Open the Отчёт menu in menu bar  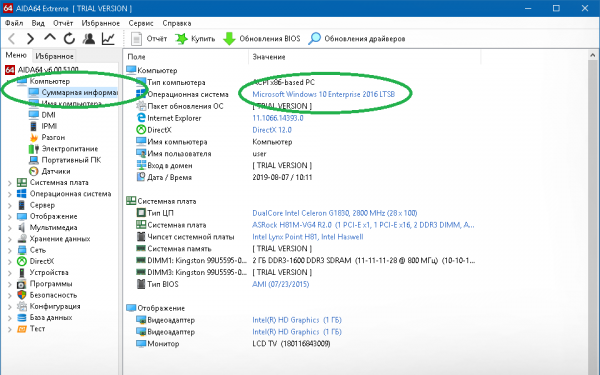point(63,23)
